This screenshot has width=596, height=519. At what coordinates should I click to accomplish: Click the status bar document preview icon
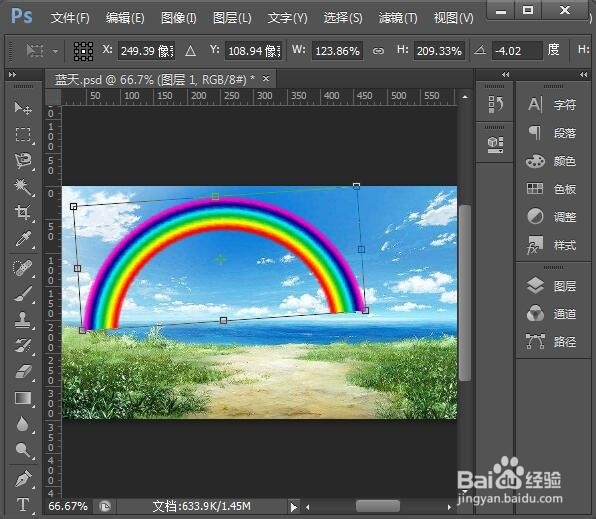click(105, 506)
